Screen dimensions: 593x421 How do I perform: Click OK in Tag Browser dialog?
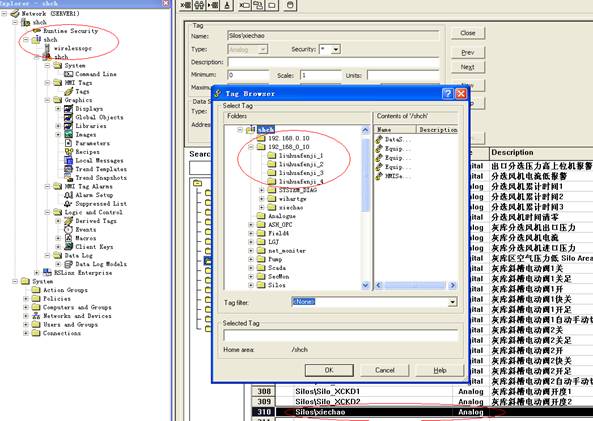(x=329, y=370)
